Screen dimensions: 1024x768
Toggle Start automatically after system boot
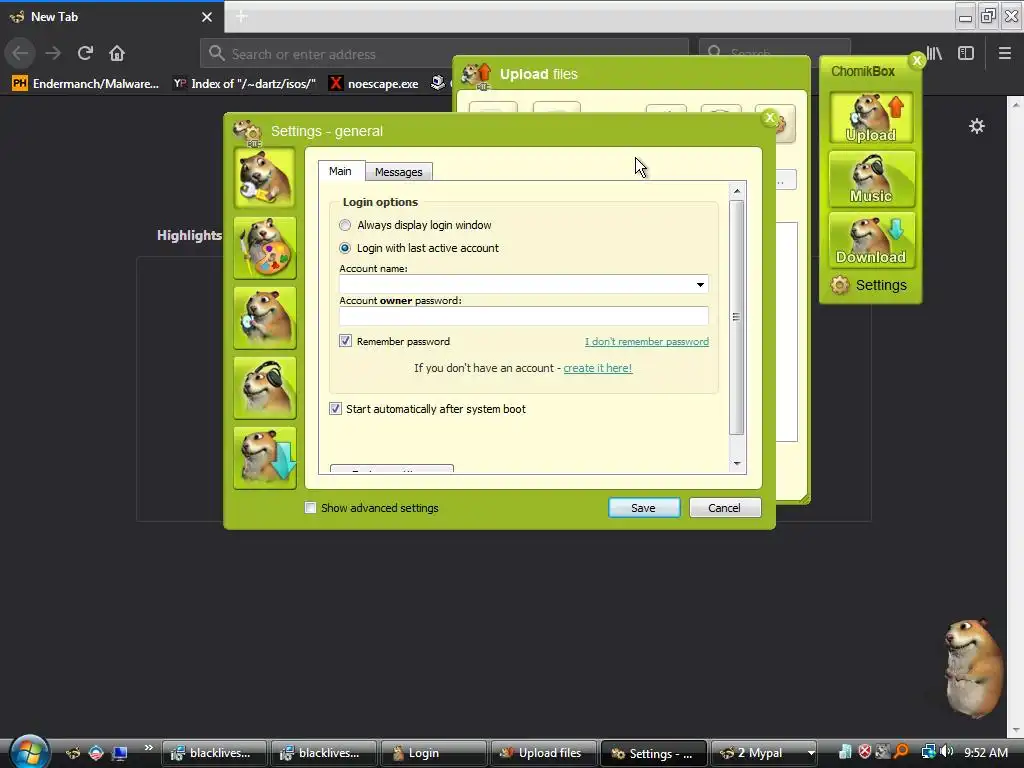tap(335, 409)
